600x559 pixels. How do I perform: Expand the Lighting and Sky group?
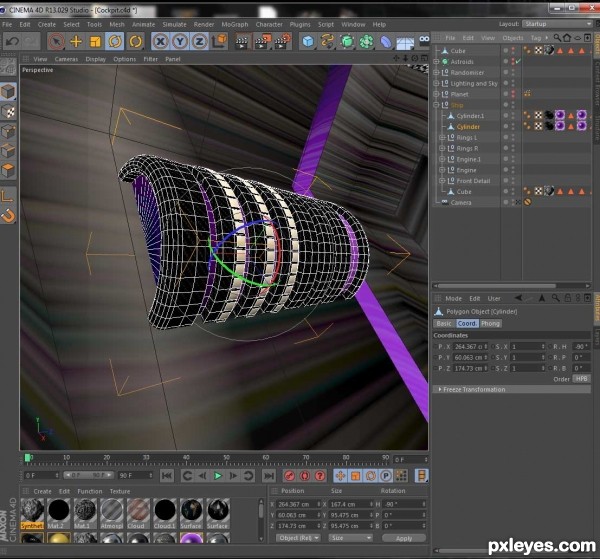point(436,83)
